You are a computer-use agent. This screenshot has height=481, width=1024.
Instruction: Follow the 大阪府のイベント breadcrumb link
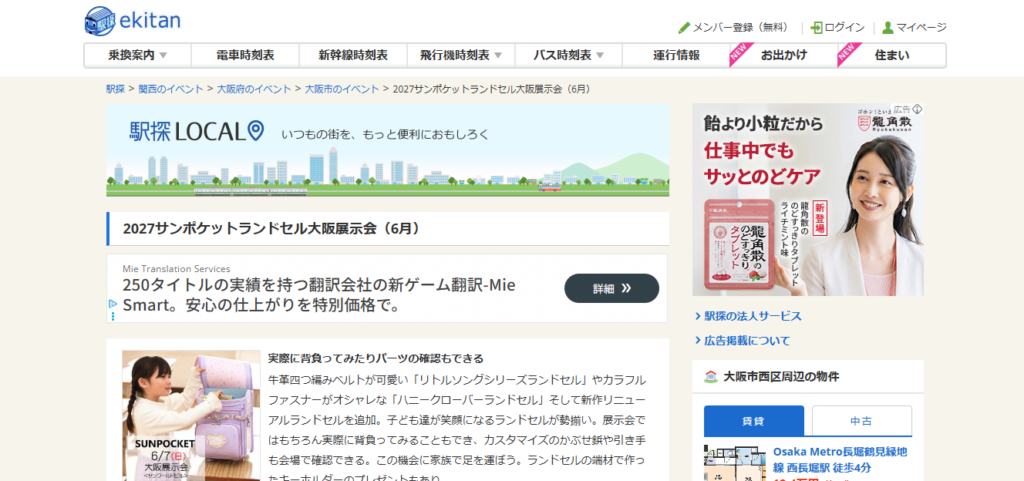point(256,89)
